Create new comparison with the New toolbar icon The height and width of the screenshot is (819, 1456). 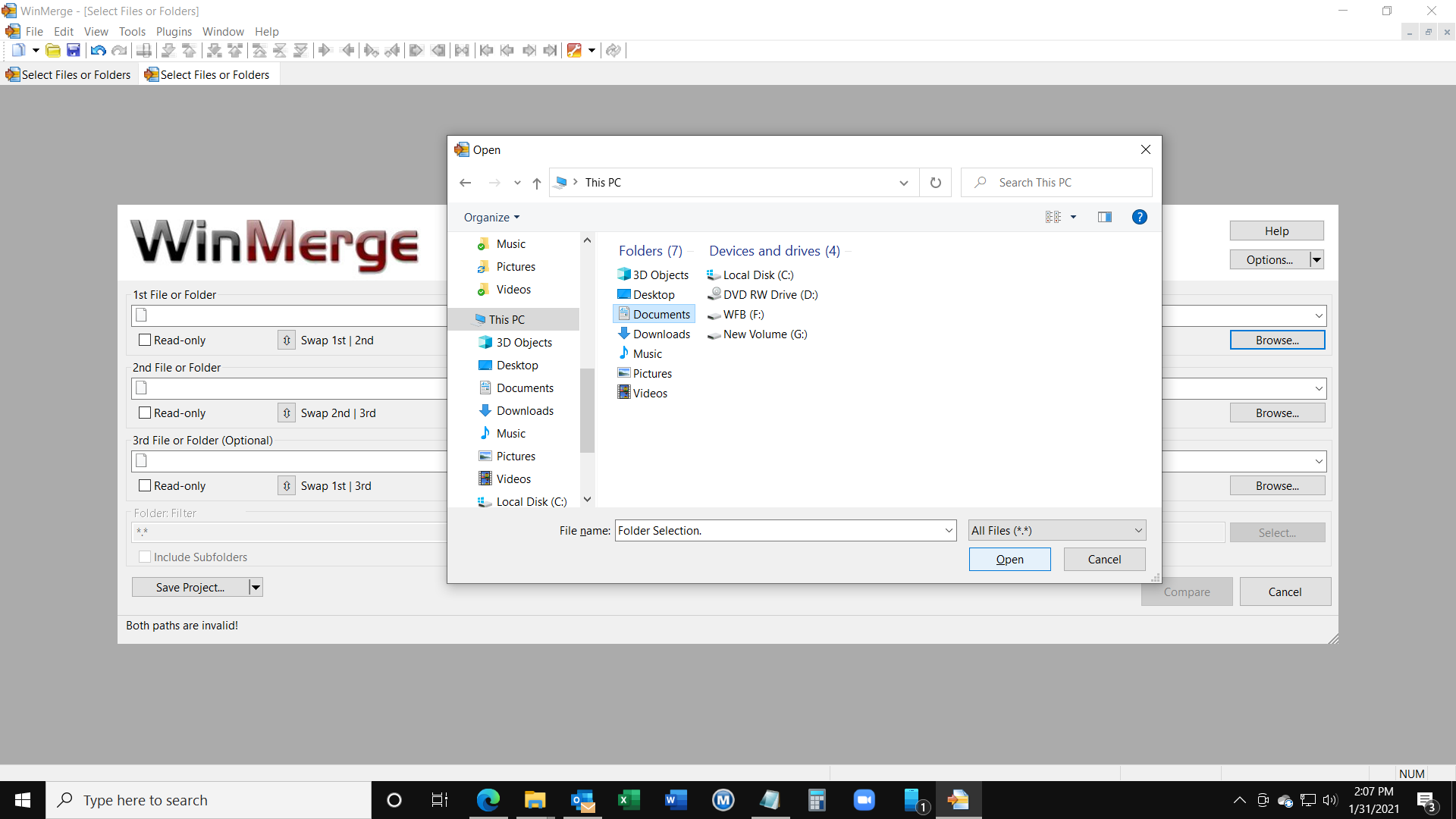coord(19,50)
